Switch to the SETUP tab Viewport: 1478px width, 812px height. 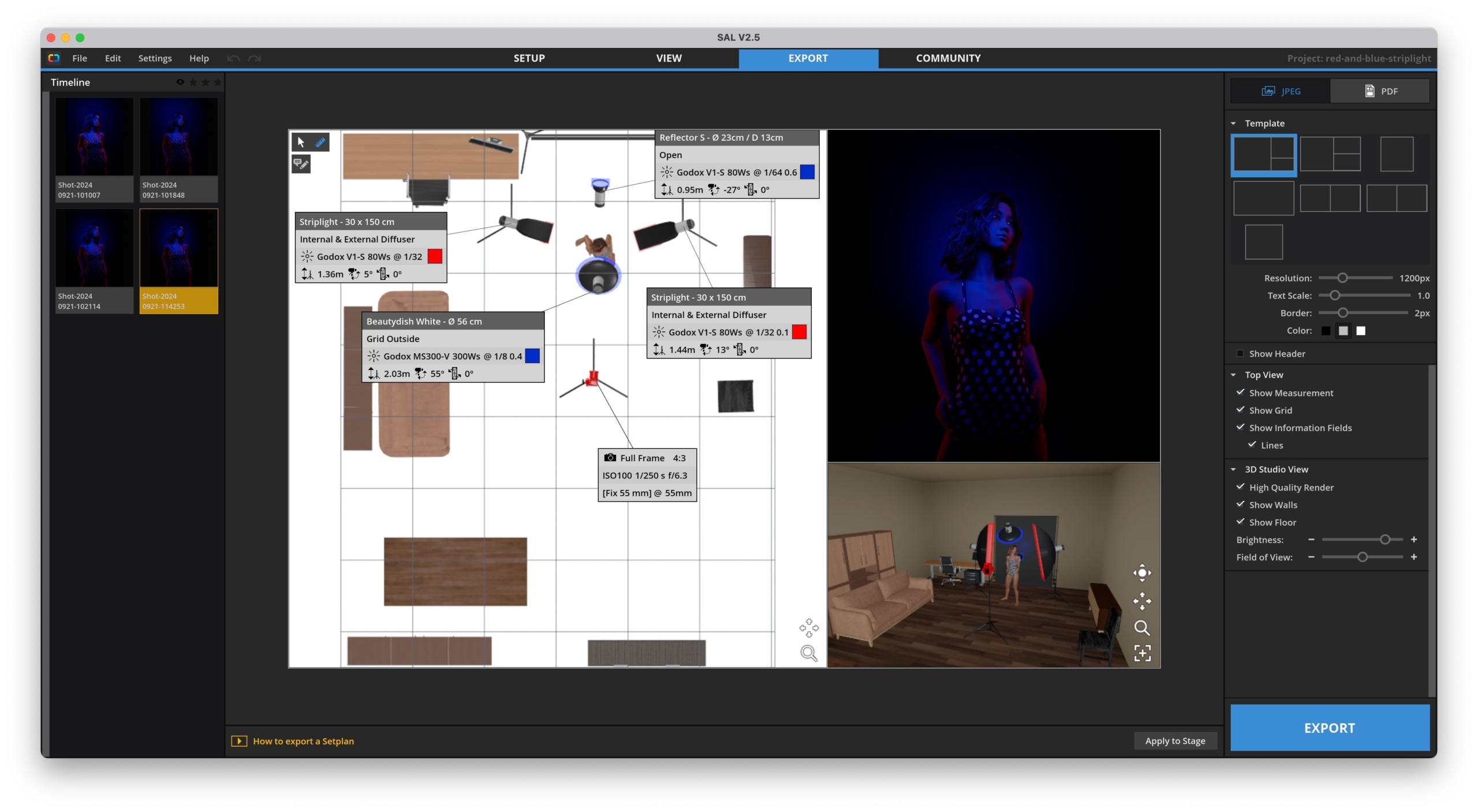tap(528, 57)
